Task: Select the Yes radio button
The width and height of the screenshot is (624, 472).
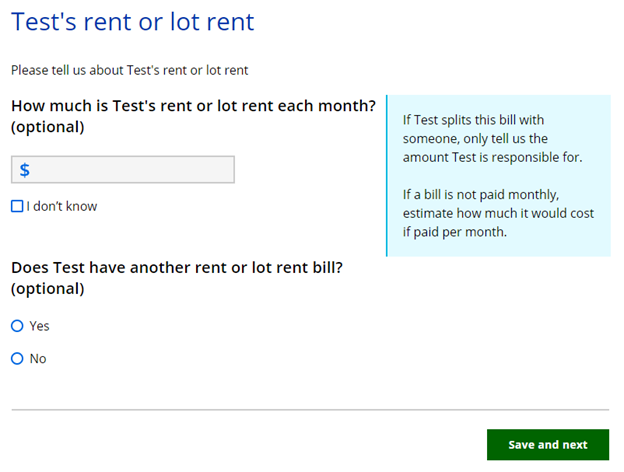Action: [17, 326]
